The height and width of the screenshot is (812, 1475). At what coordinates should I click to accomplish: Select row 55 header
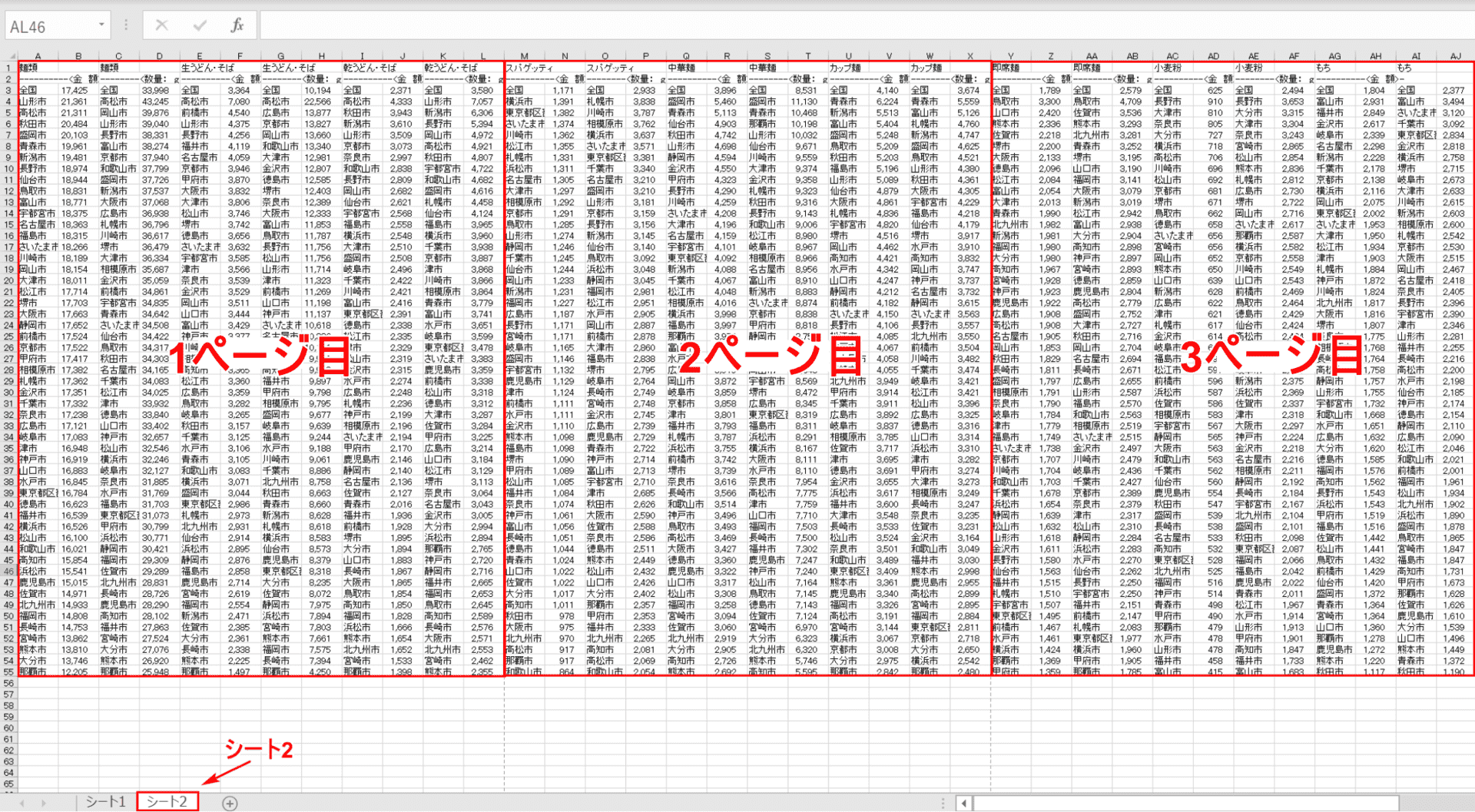point(8,671)
